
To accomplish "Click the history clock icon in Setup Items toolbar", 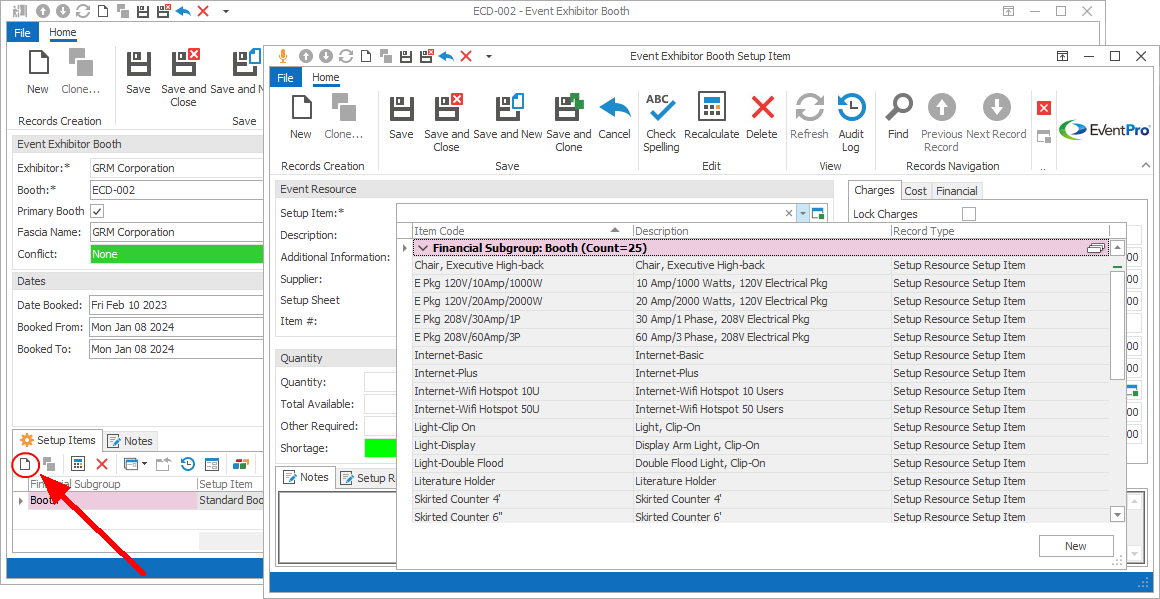I will click(x=188, y=464).
